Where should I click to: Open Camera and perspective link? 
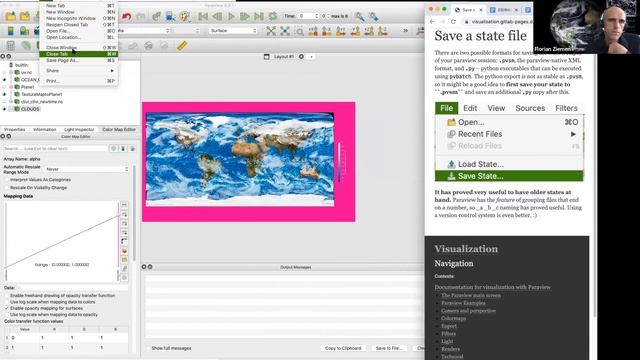pos(468,311)
